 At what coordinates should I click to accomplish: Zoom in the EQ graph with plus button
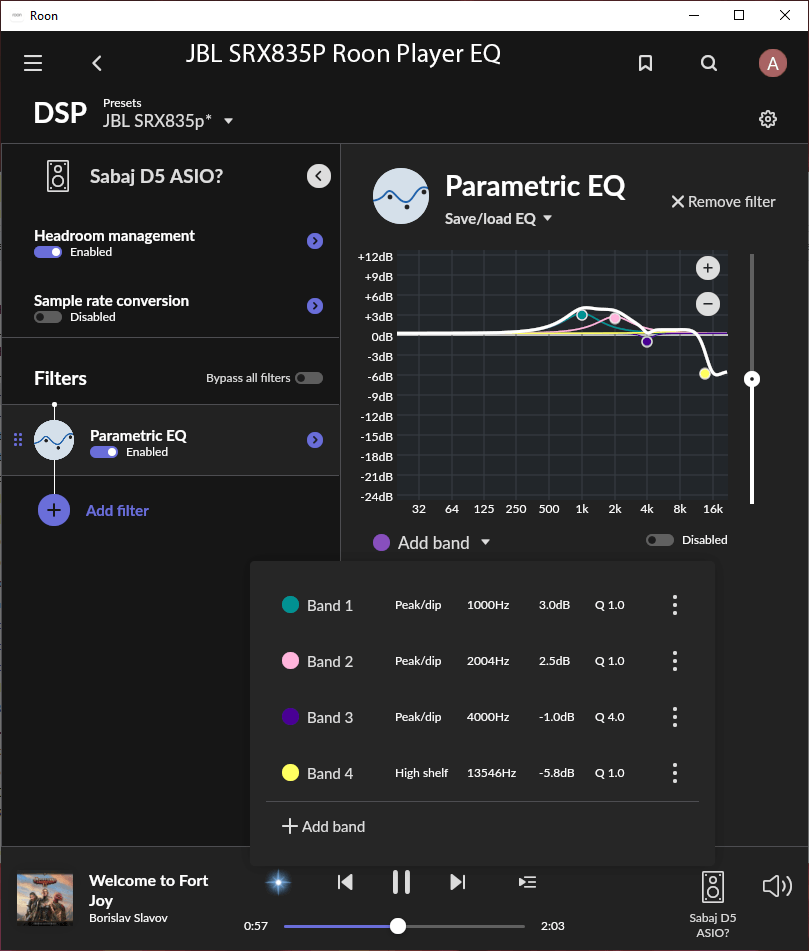[x=708, y=268]
